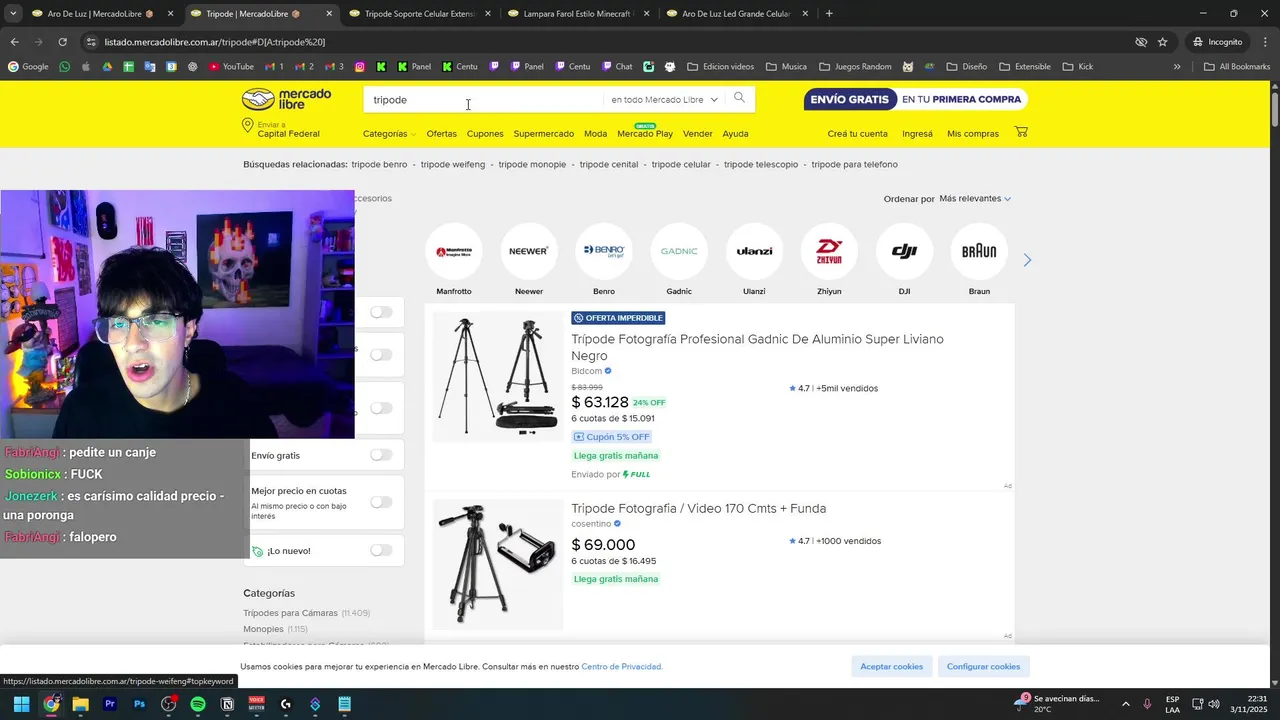This screenshot has height=720, width=1280.
Task: Show hidden system tray icons
Action: [x=1125, y=704]
